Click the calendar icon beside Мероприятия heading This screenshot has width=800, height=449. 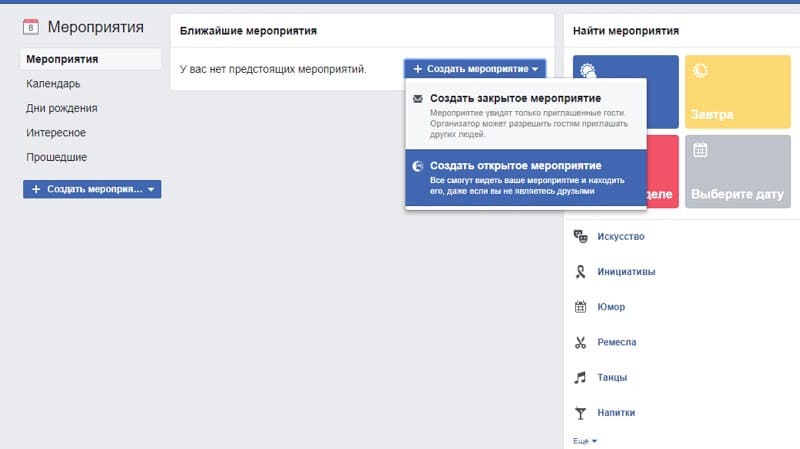coord(30,27)
